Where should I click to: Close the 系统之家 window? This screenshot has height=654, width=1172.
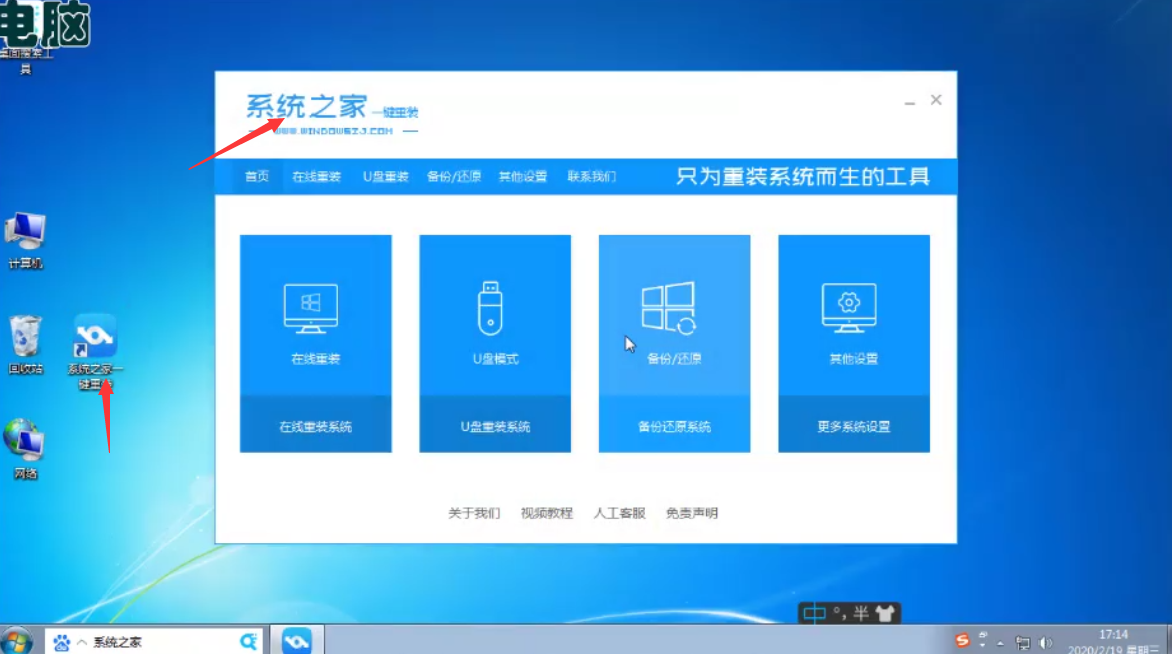[936, 100]
